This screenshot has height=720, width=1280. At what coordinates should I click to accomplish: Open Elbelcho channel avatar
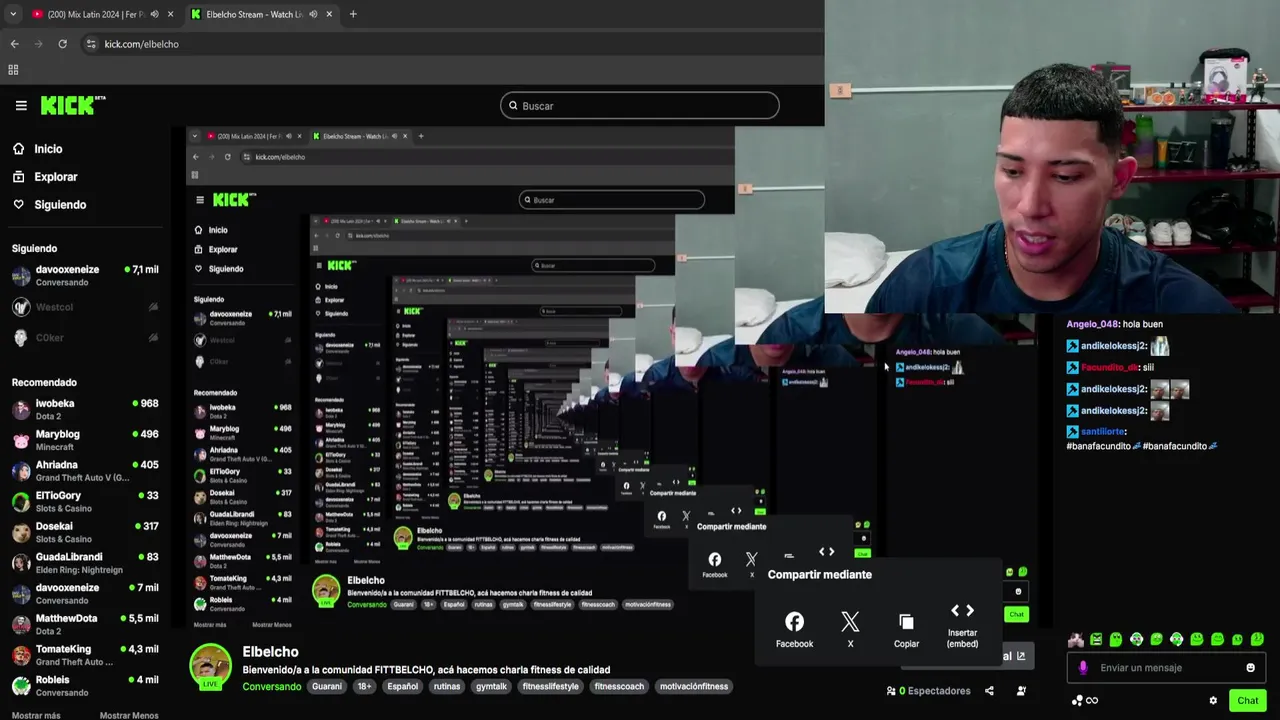(x=211, y=667)
